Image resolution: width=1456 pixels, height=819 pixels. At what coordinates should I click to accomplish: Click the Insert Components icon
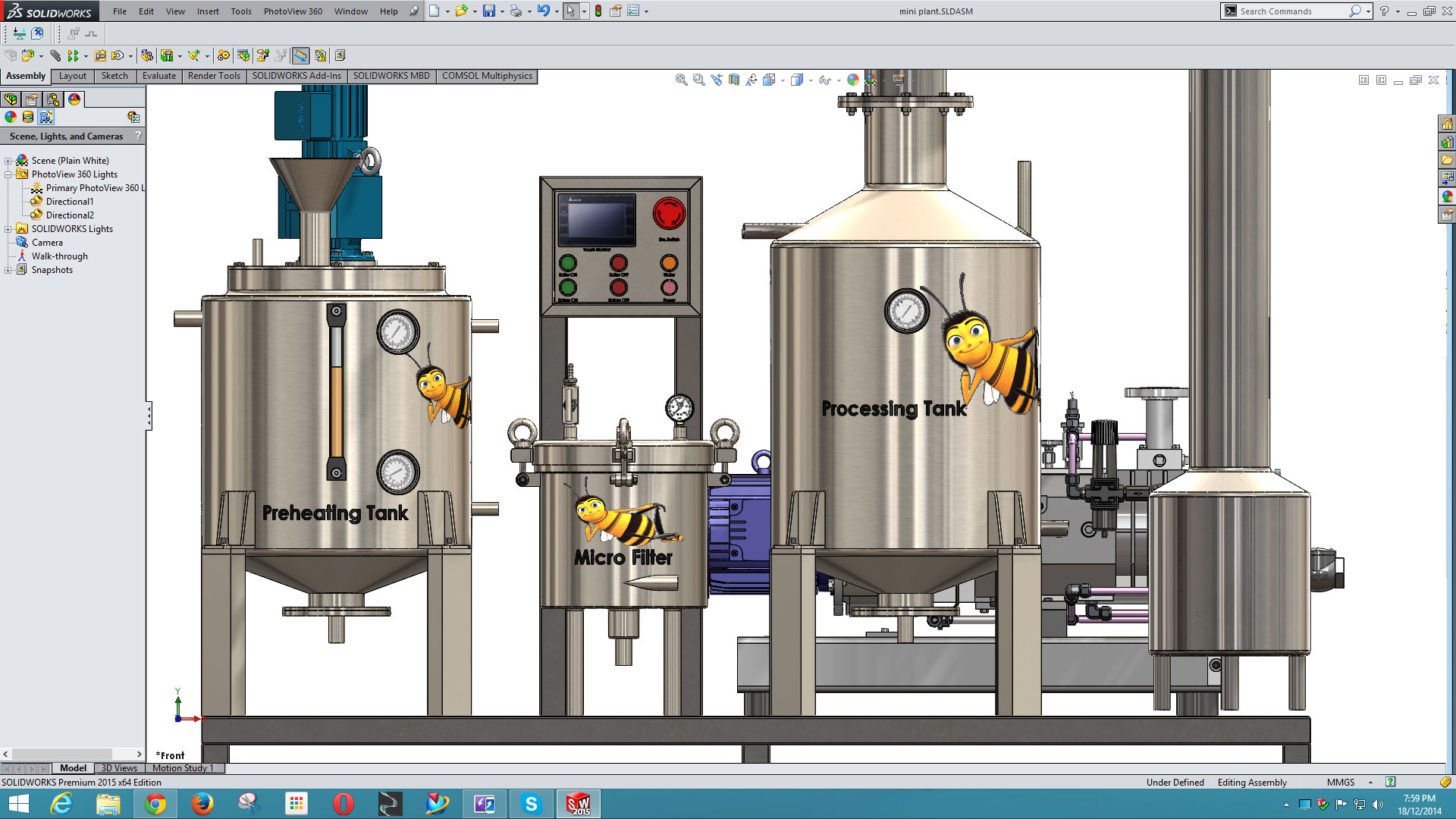point(27,55)
